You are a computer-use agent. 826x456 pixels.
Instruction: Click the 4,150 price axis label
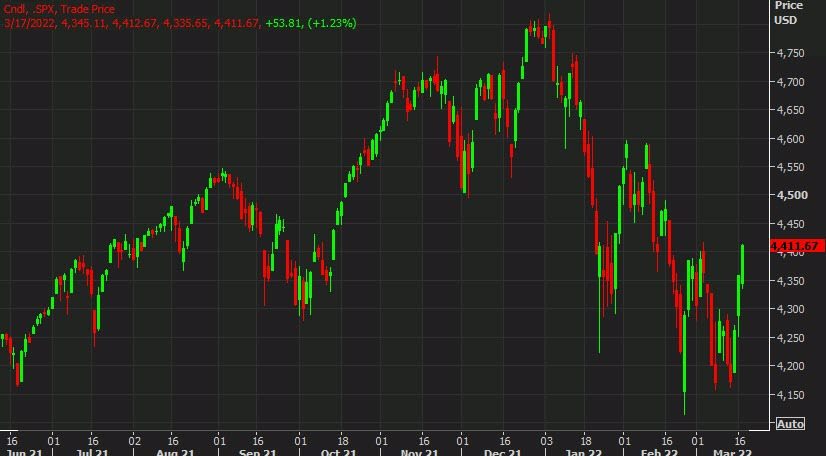[790, 395]
